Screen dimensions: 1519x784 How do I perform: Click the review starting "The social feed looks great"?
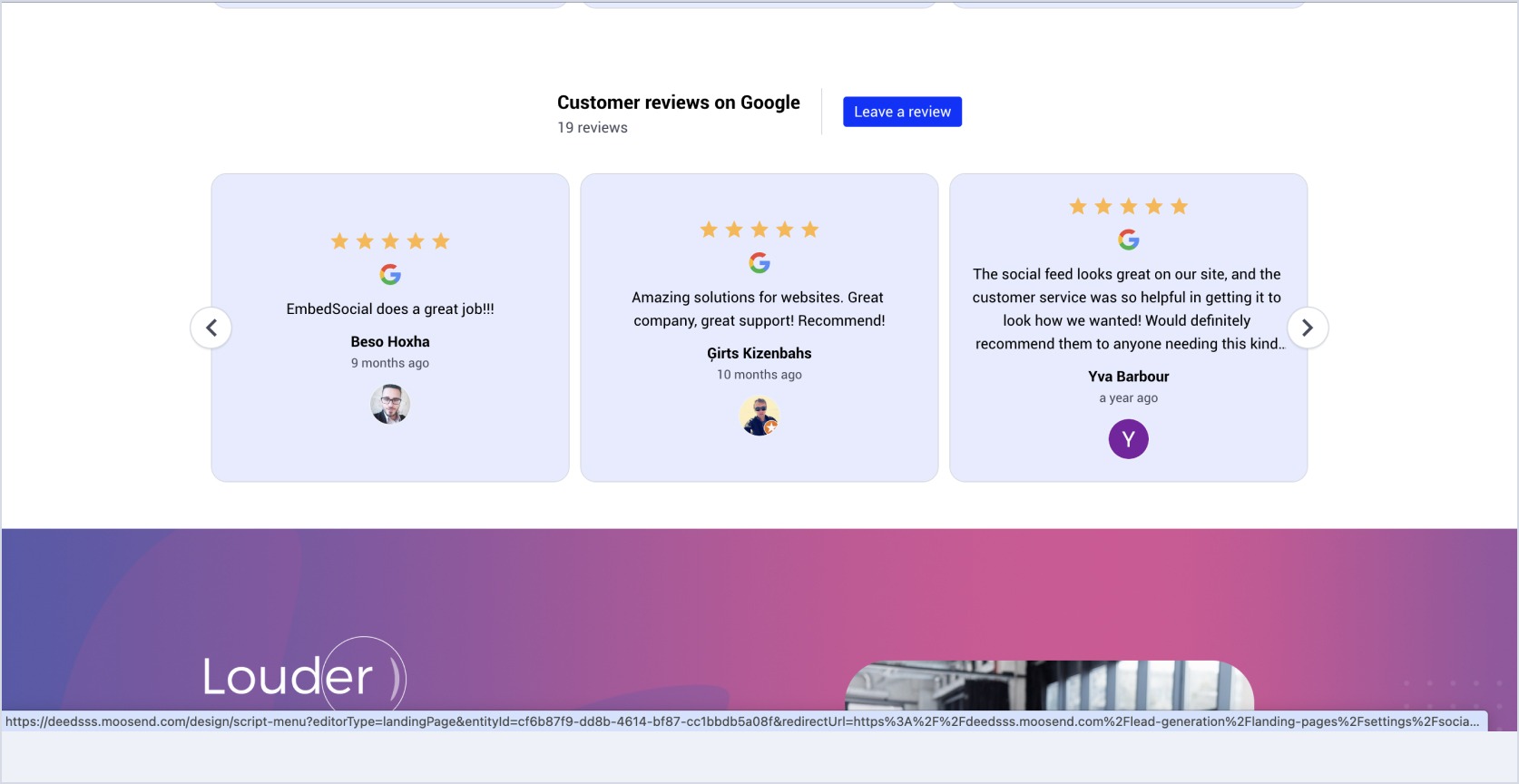tap(1129, 309)
